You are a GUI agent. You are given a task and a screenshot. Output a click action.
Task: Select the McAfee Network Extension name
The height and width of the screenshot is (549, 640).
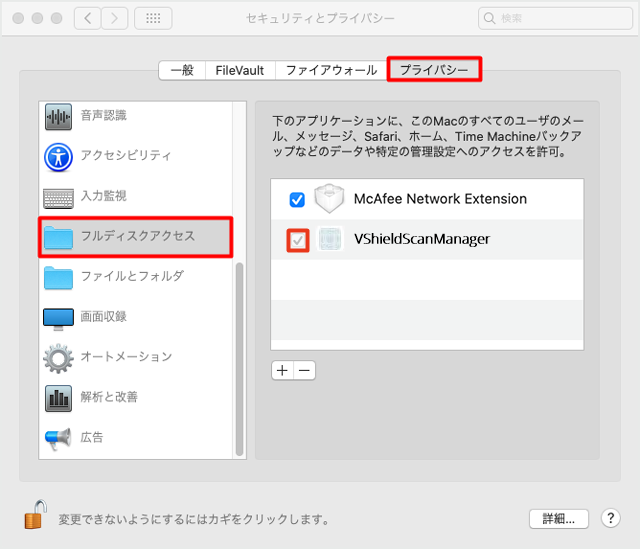pos(440,199)
